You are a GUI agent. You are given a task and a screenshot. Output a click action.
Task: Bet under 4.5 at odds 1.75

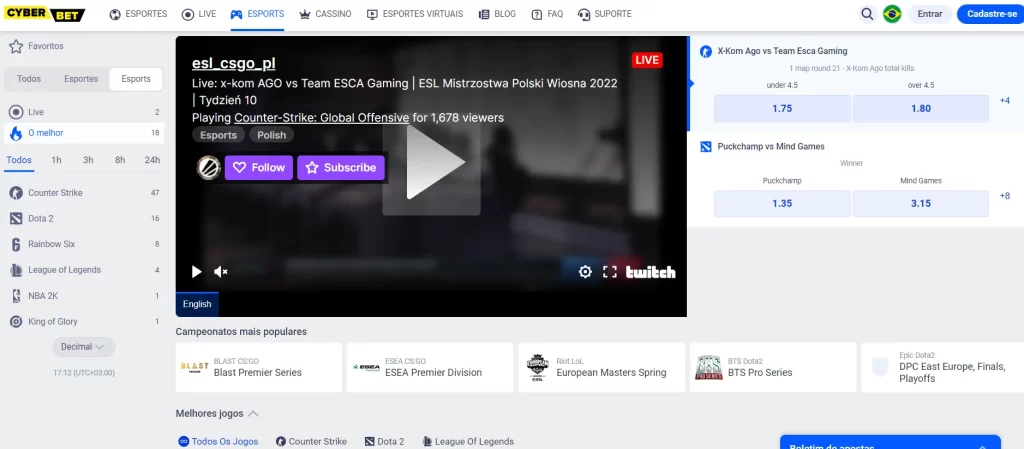[x=782, y=108]
